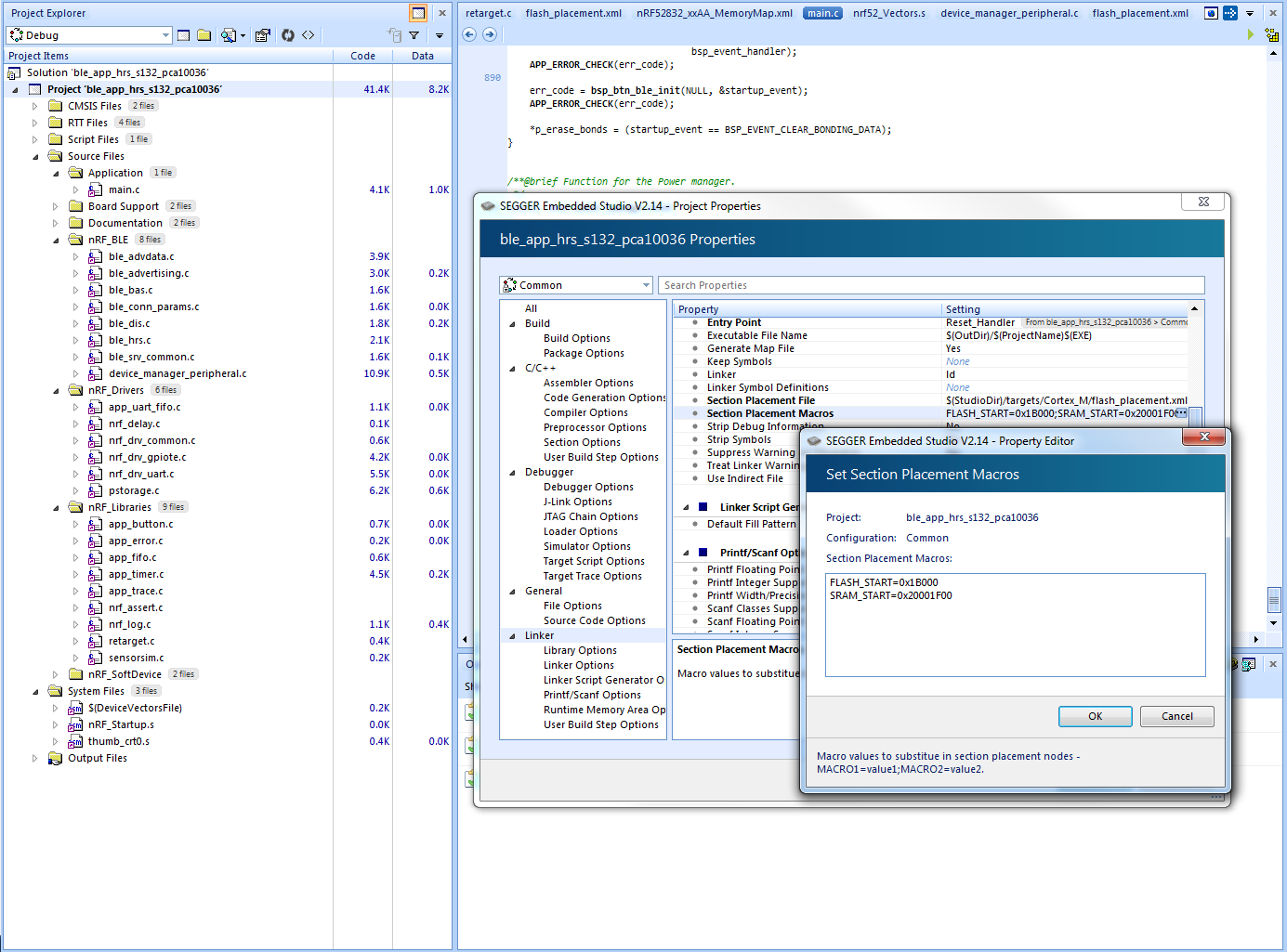Click the angle-brackets code icon in Project Explorer toolbar
The image size is (1287, 952).
(309, 35)
